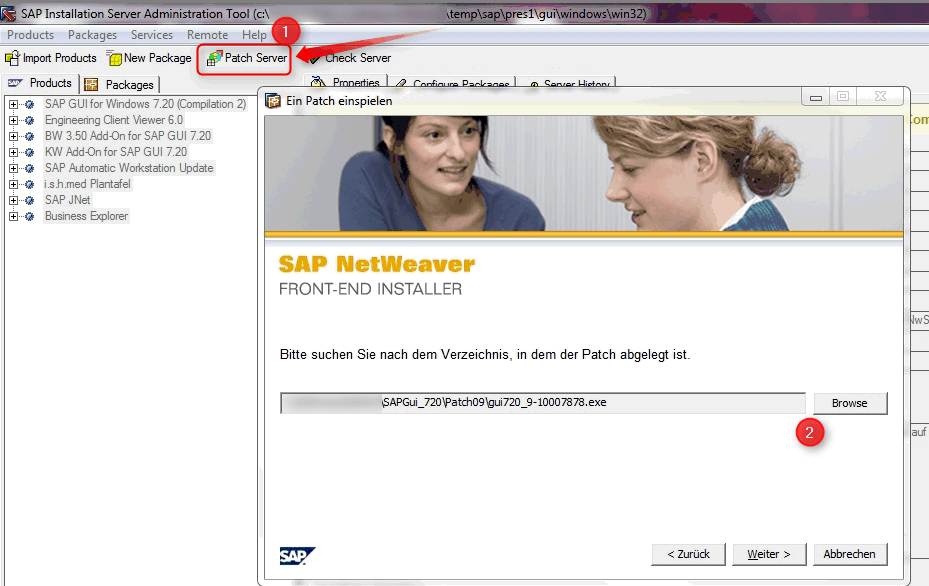Select the Business Explorer entry
929x586 pixels.
[87, 216]
